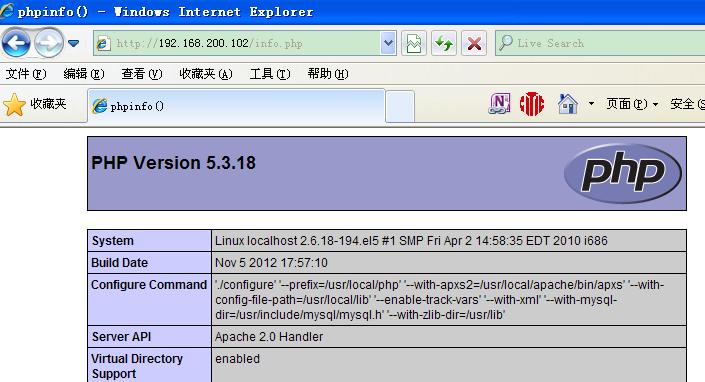Select the phpinfo() browser tab

tap(236, 106)
